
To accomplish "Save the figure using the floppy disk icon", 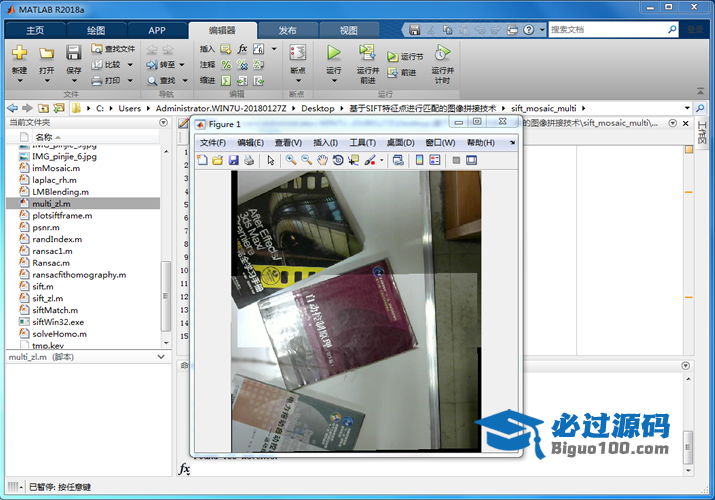I will [x=233, y=160].
